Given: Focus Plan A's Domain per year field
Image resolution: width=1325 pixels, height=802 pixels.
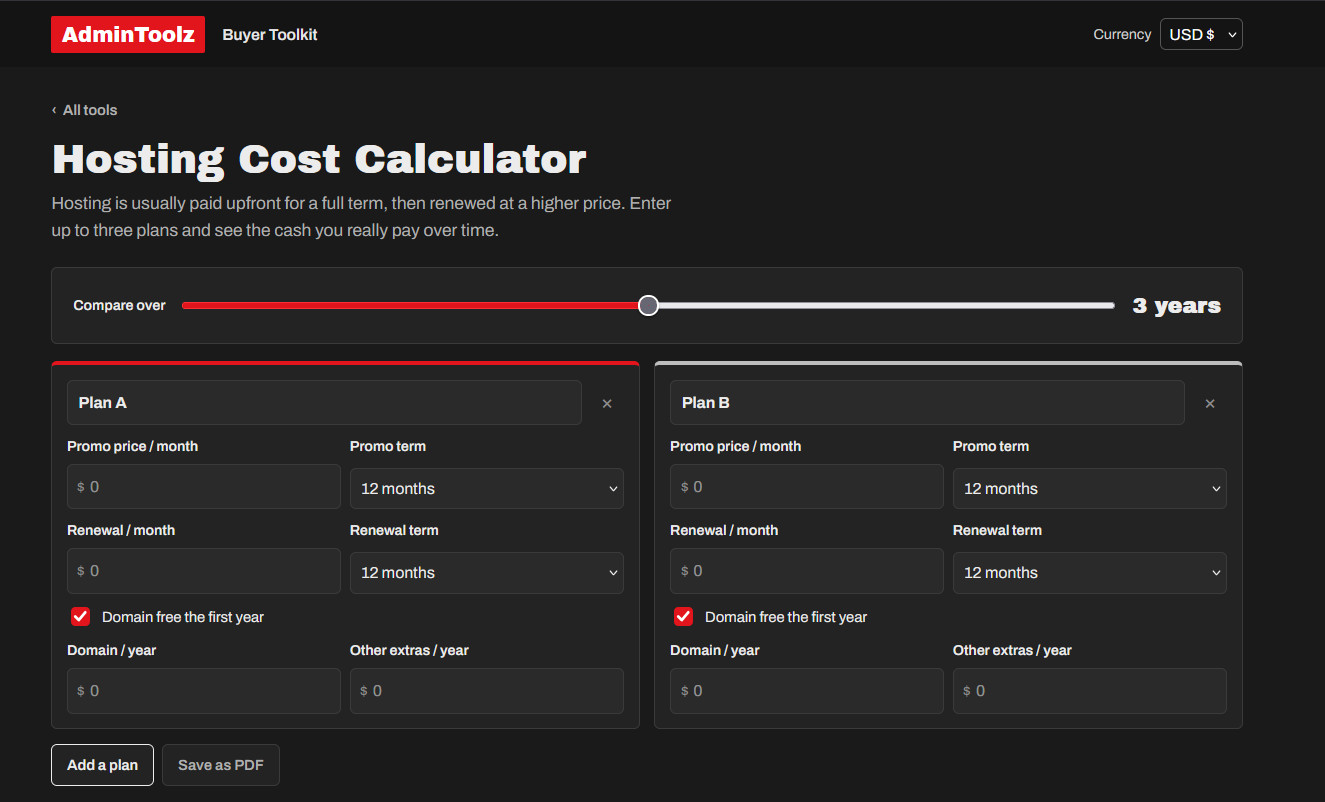Looking at the screenshot, I should (x=204, y=691).
